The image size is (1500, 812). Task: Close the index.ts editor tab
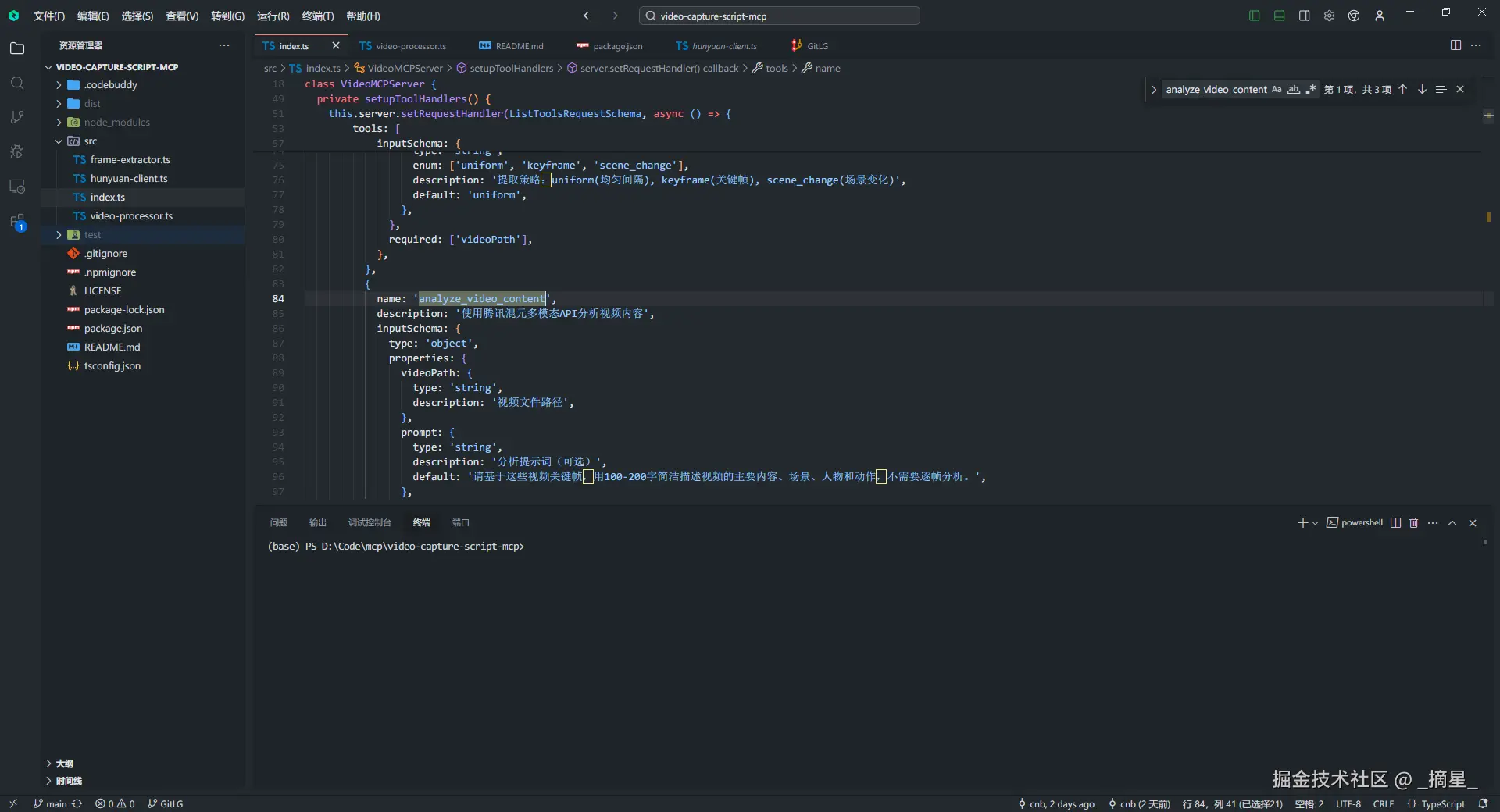[336, 45]
